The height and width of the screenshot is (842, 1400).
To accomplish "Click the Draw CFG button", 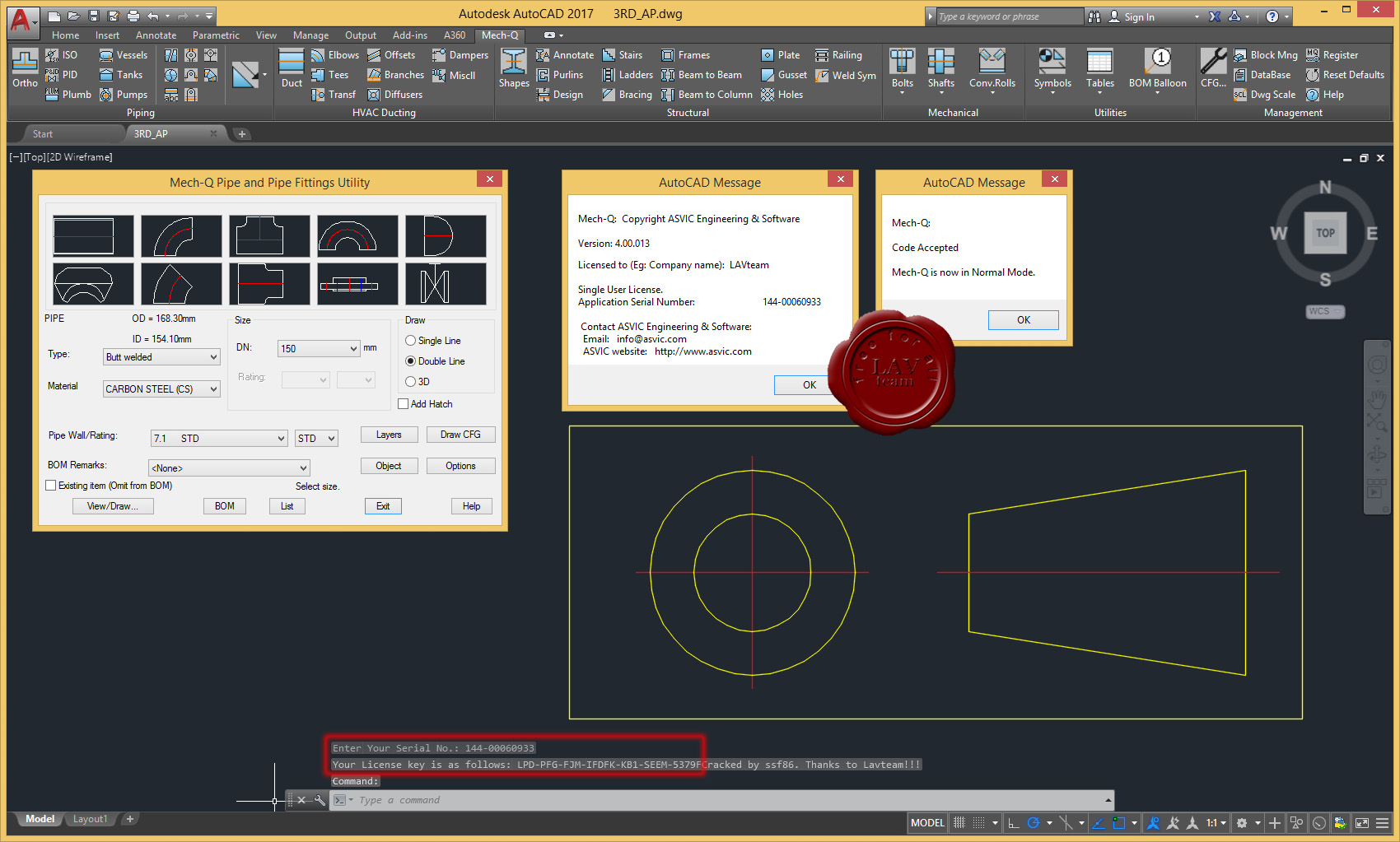I will 460,435.
